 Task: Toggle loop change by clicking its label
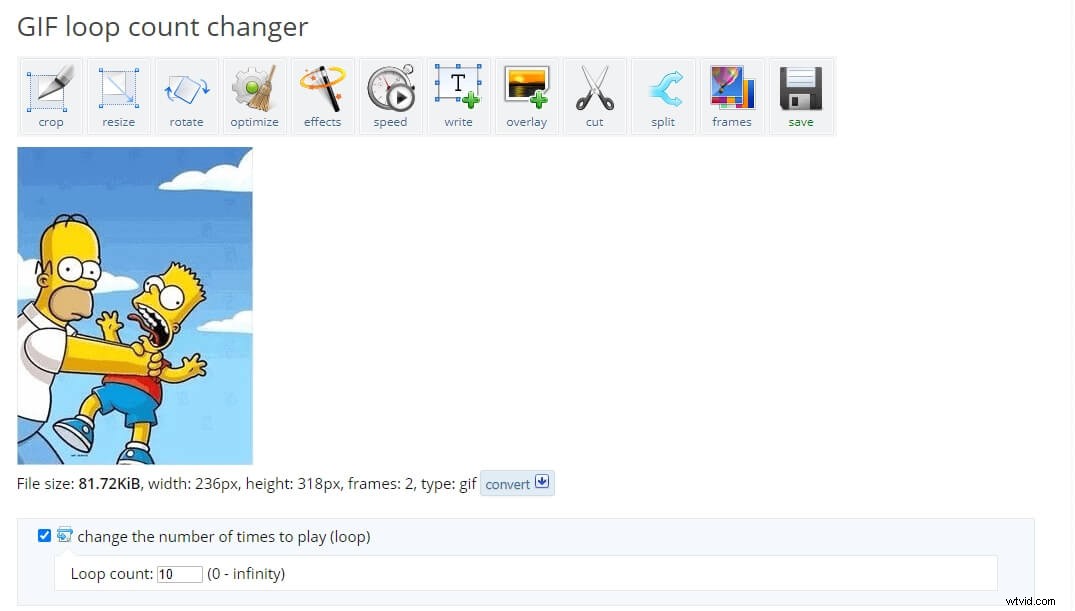tap(224, 536)
